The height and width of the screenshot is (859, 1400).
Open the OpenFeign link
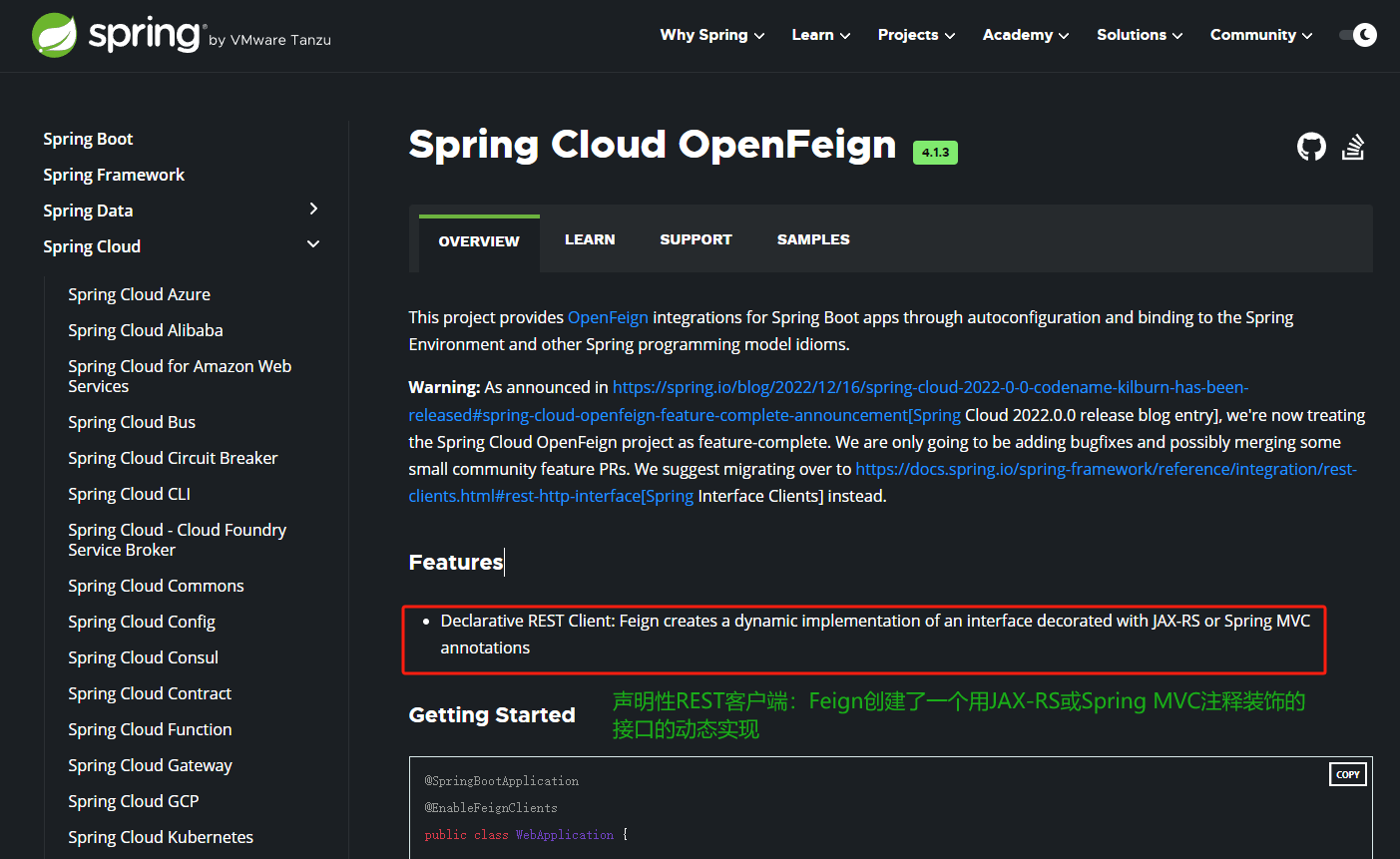pyautogui.click(x=608, y=317)
